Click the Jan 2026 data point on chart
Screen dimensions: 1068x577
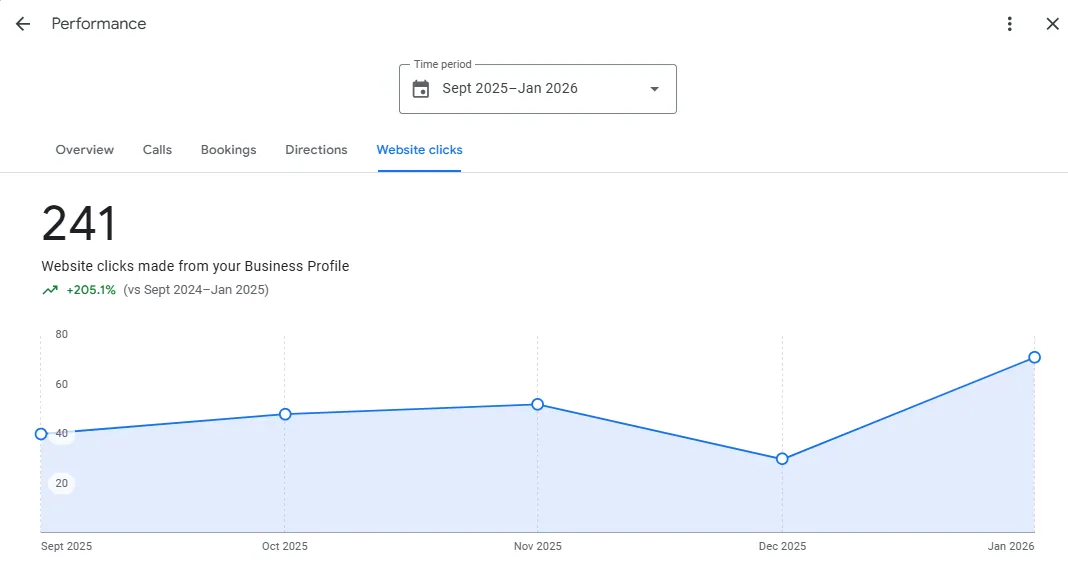[1034, 358]
